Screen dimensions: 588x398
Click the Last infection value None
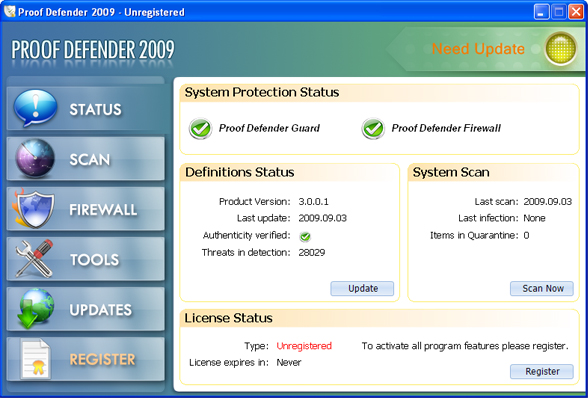click(x=534, y=218)
